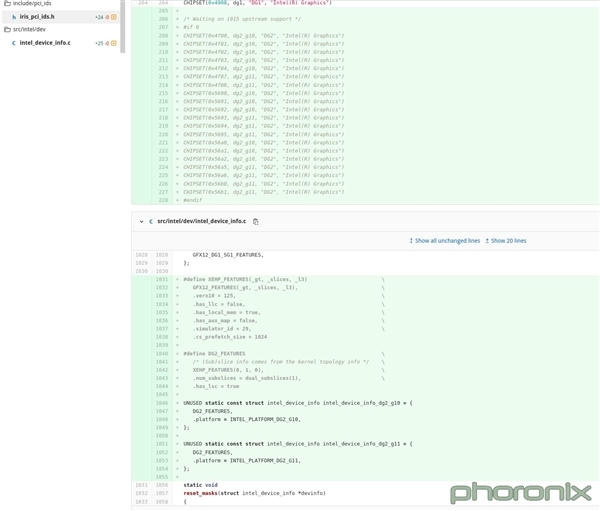This screenshot has height=511, width=600.
Task: Open iris_pci_ids.h in the file tree
Action: tap(37, 17)
